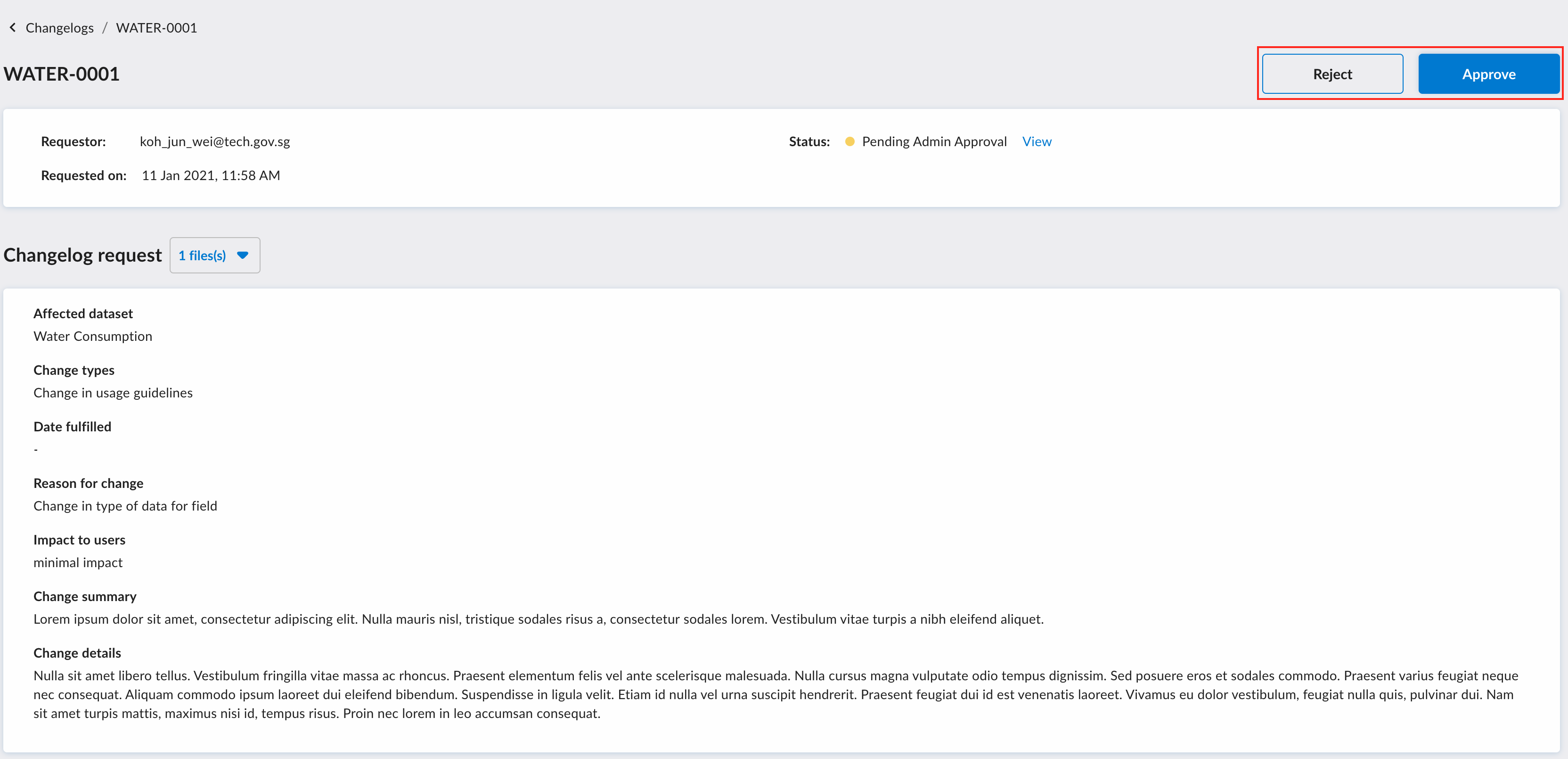Click the Change summary label

pos(85,596)
